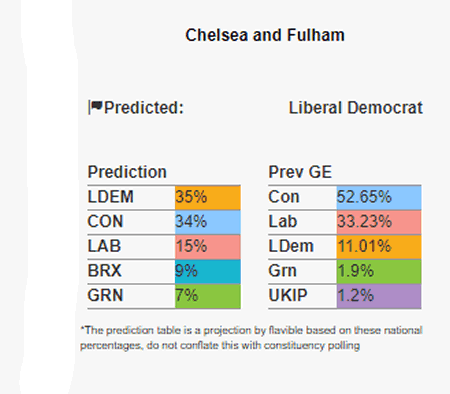Image resolution: width=450 pixels, height=394 pixels.
Task: Click the pink LAB 15% cell
Action: point(208,247)
